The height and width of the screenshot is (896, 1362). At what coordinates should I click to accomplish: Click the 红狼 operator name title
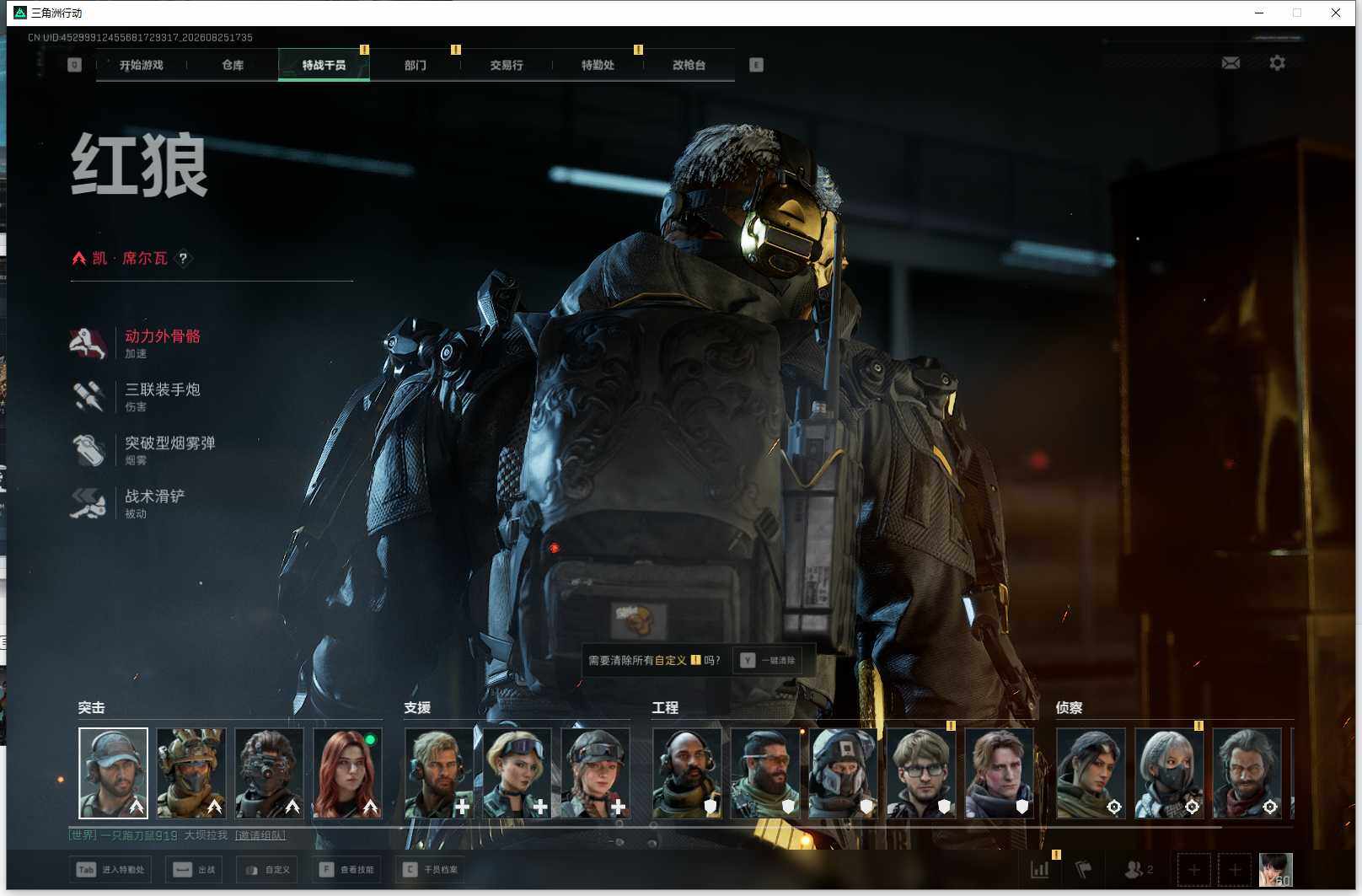click(139, 165)
